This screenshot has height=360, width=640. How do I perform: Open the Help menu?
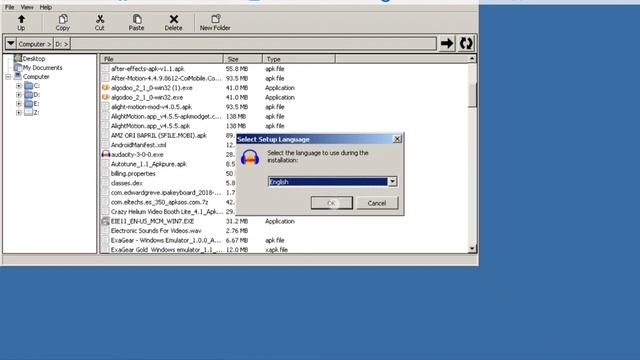click(45, 7)
